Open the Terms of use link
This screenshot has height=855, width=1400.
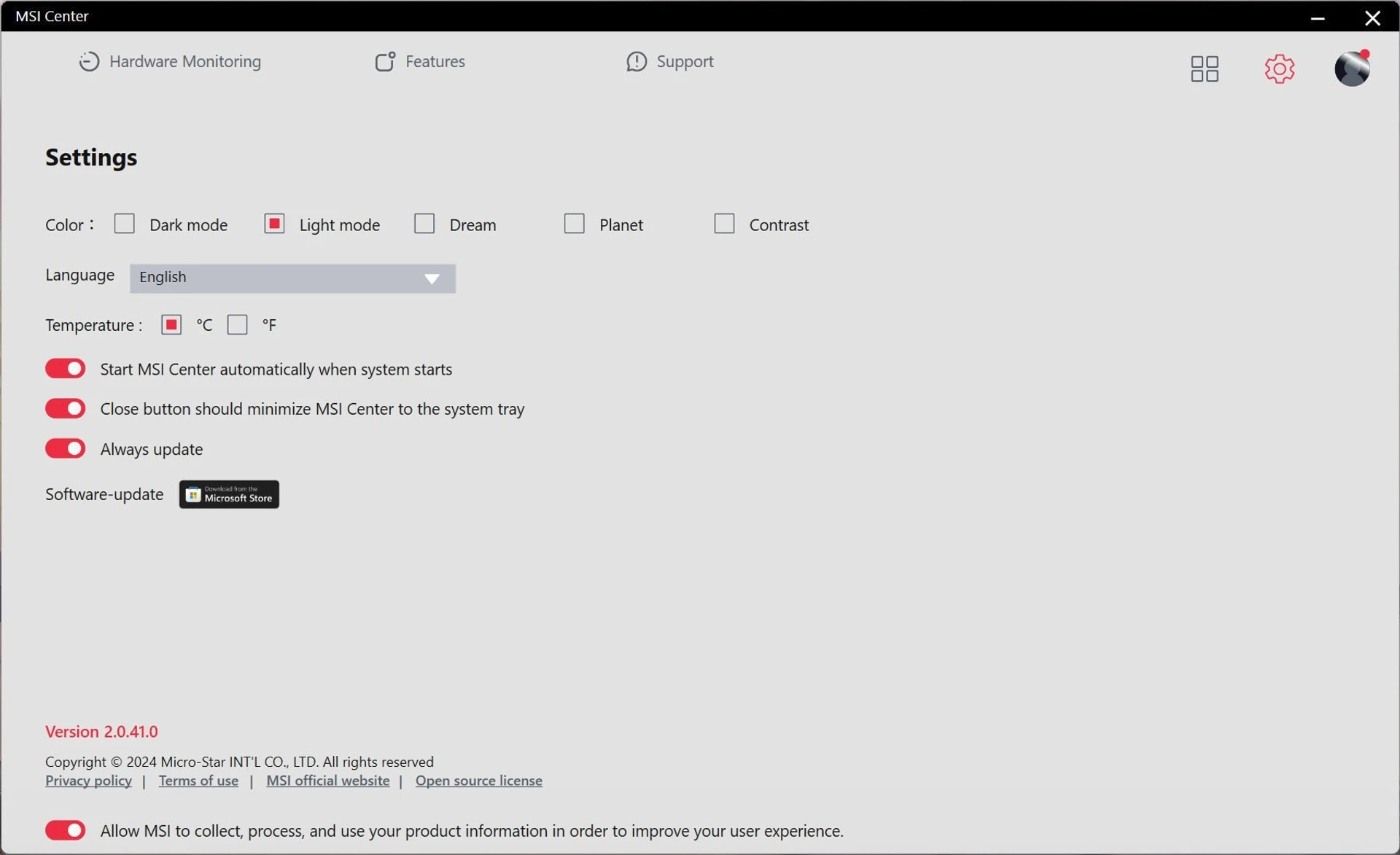[198, 781]
